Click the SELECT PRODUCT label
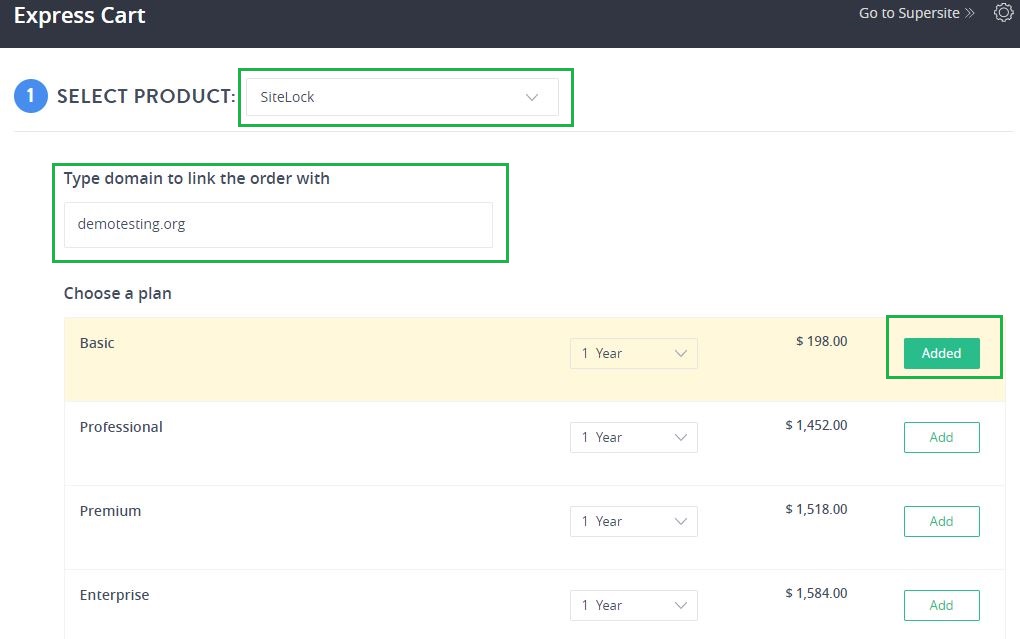 [x=146, y=96]
